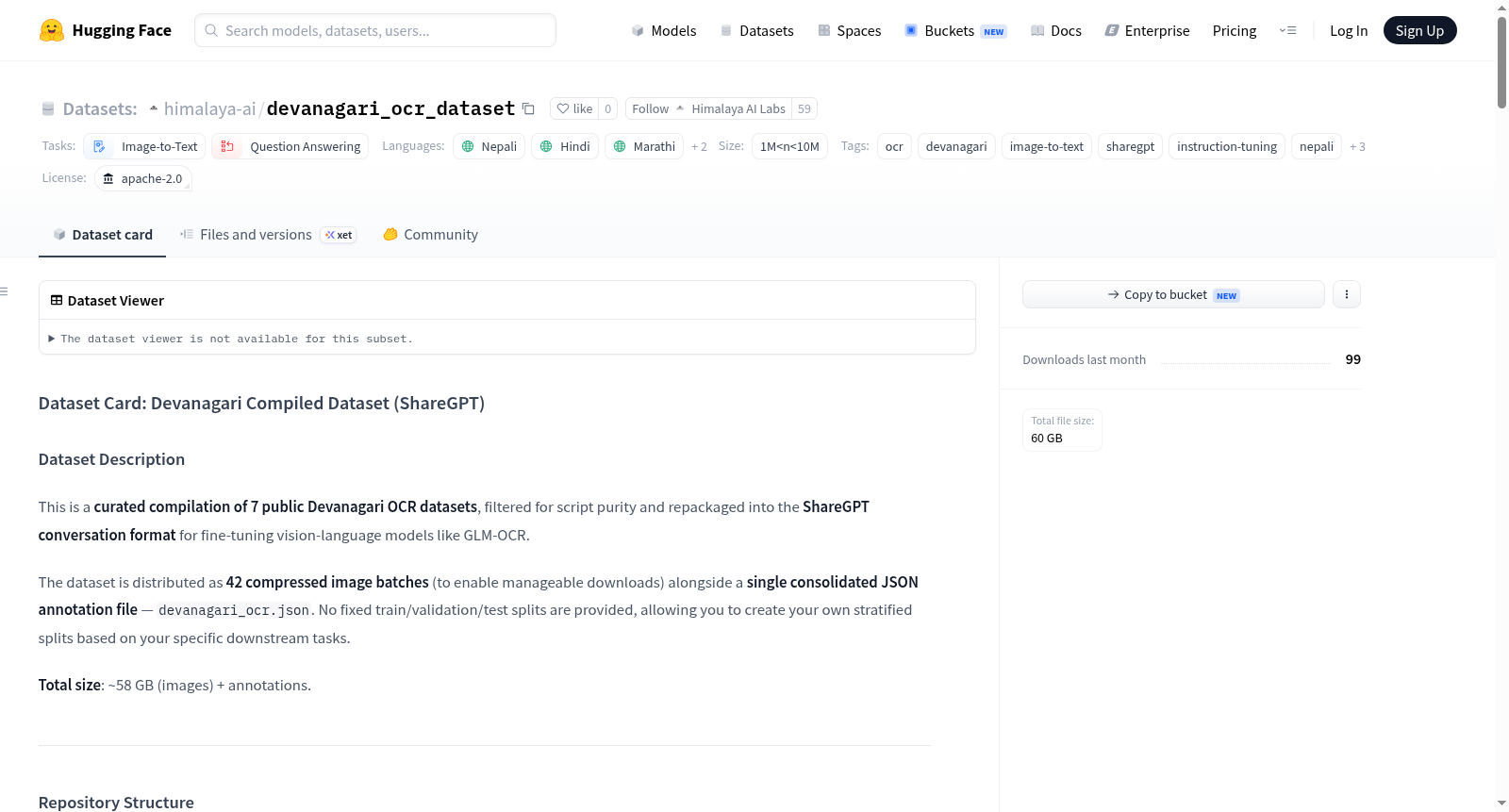Focus the search models, datasets, users field
The image size is (1509, 812).
(x=375, y=30)
